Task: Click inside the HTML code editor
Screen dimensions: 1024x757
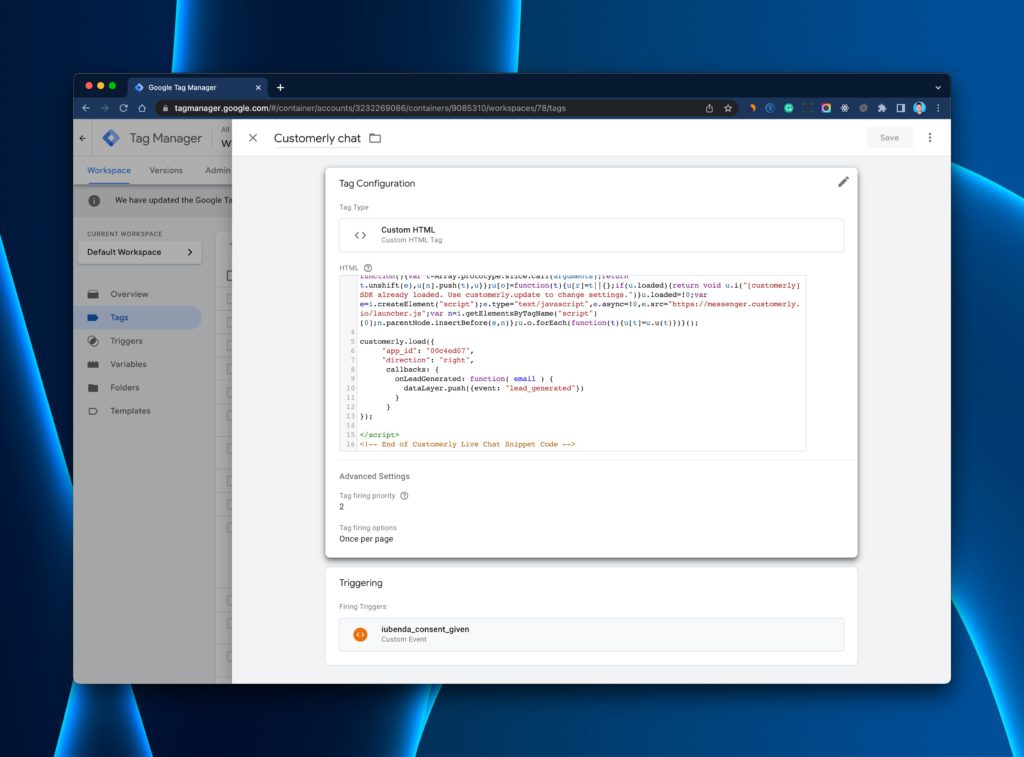Action: pyautogui.click(x=572, y=363)
